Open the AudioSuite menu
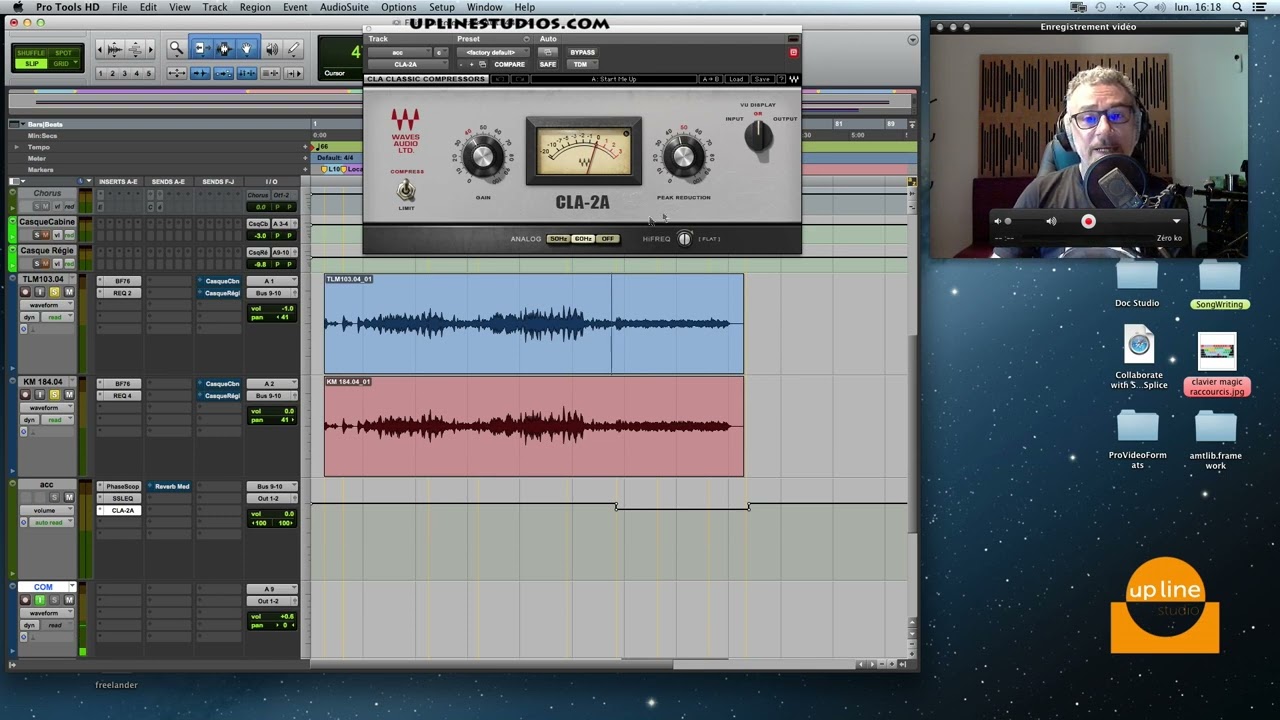Viewport: 1280px width, 720px height. pyautogui.click(x=344, y=7)
